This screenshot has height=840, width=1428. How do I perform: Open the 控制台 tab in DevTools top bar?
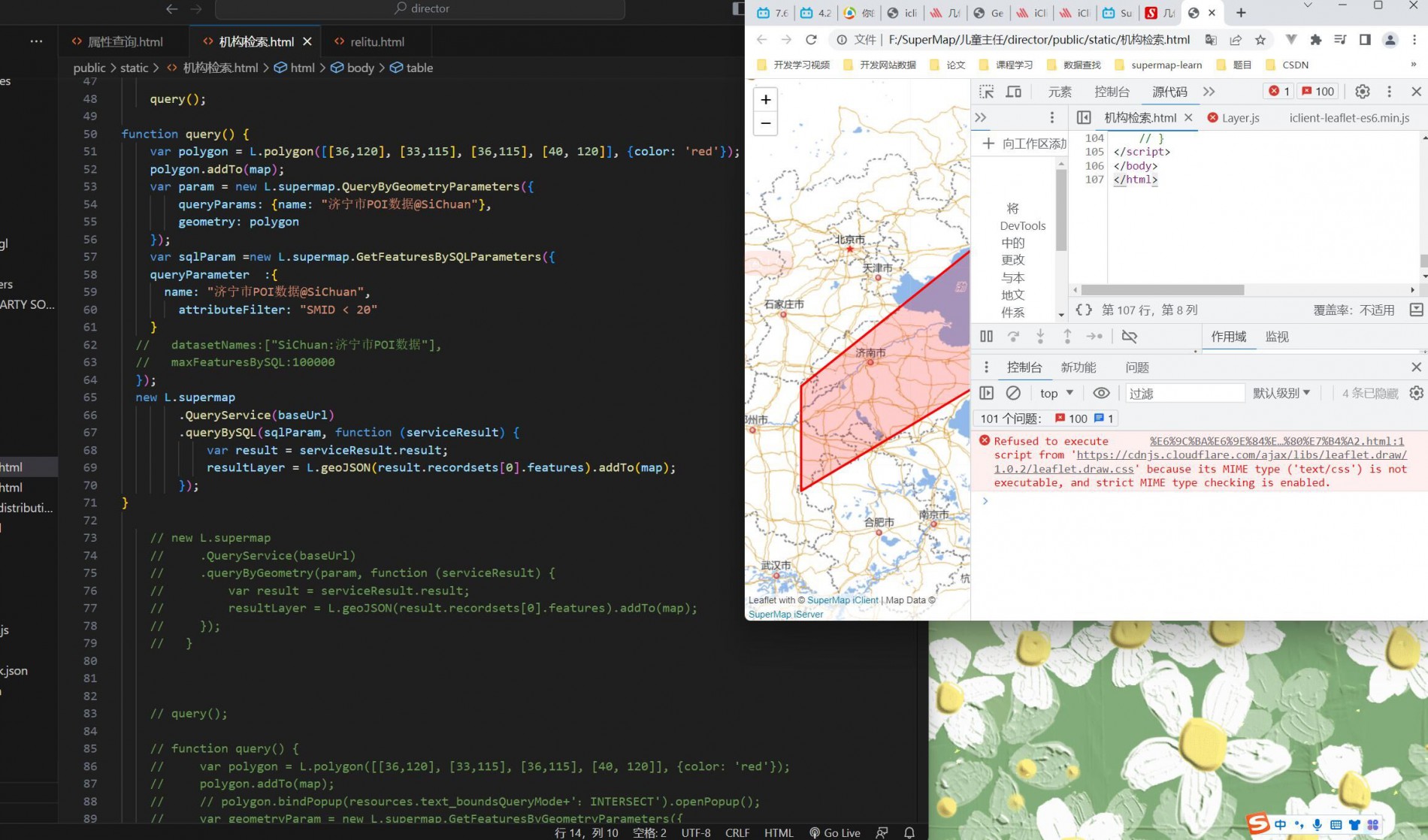(1112, 92)
